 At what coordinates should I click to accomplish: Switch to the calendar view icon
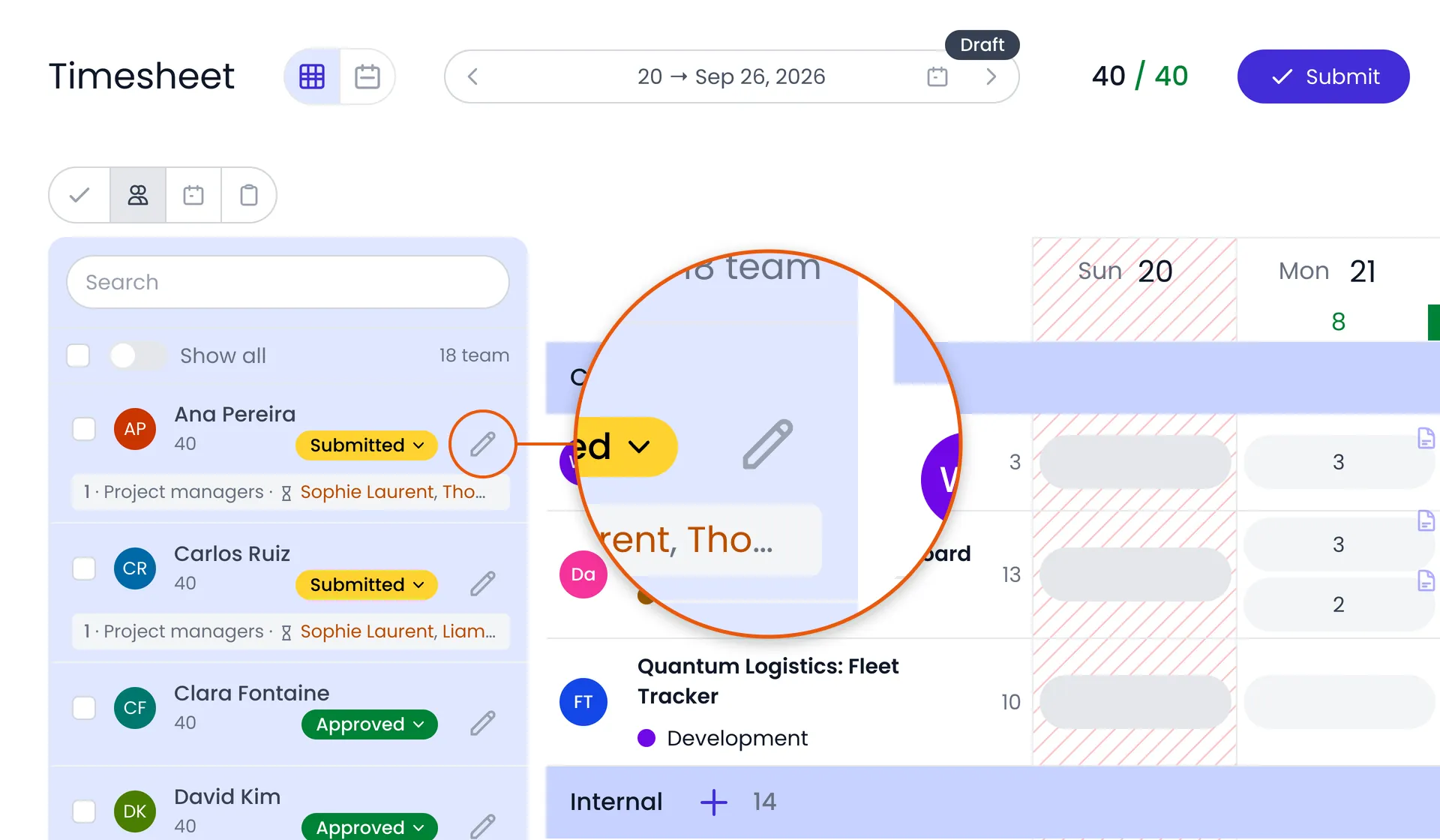367,76
